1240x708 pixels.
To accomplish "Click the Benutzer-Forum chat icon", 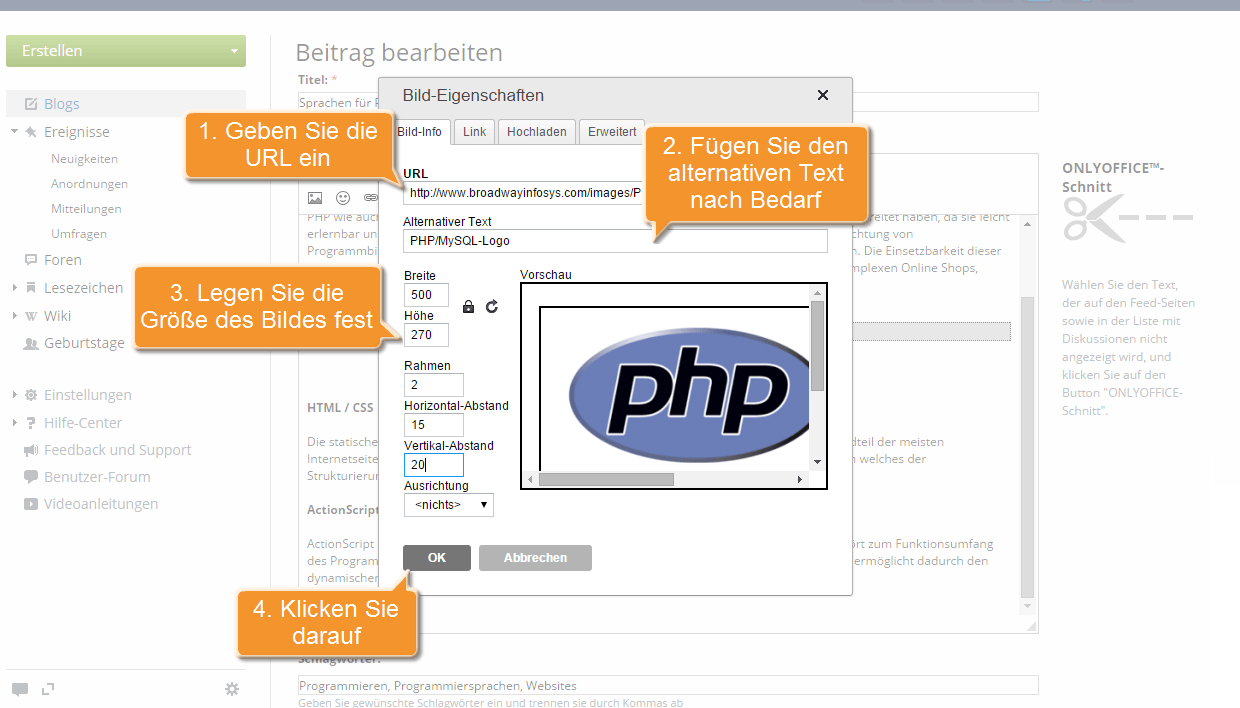I will 31,477.
